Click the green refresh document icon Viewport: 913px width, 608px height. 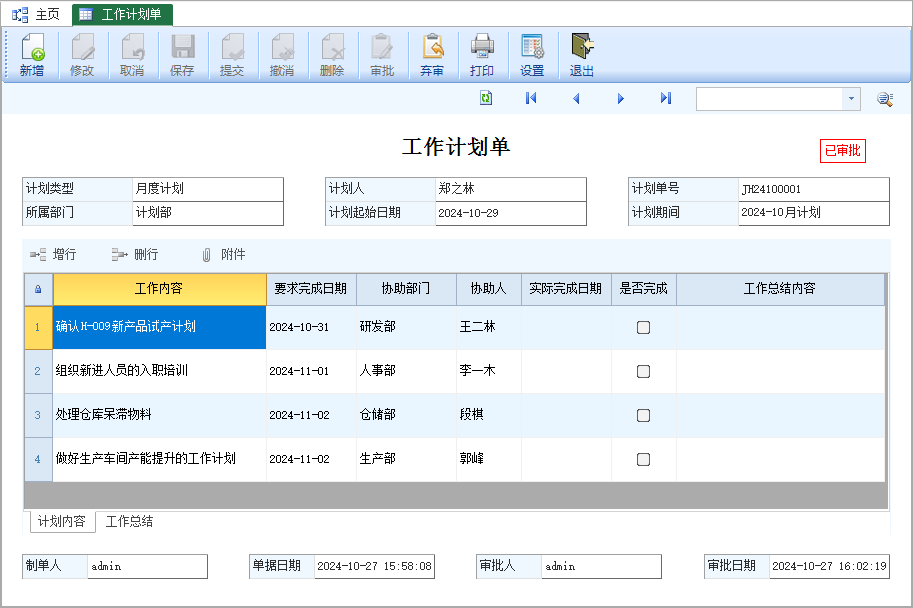[486, 98]
